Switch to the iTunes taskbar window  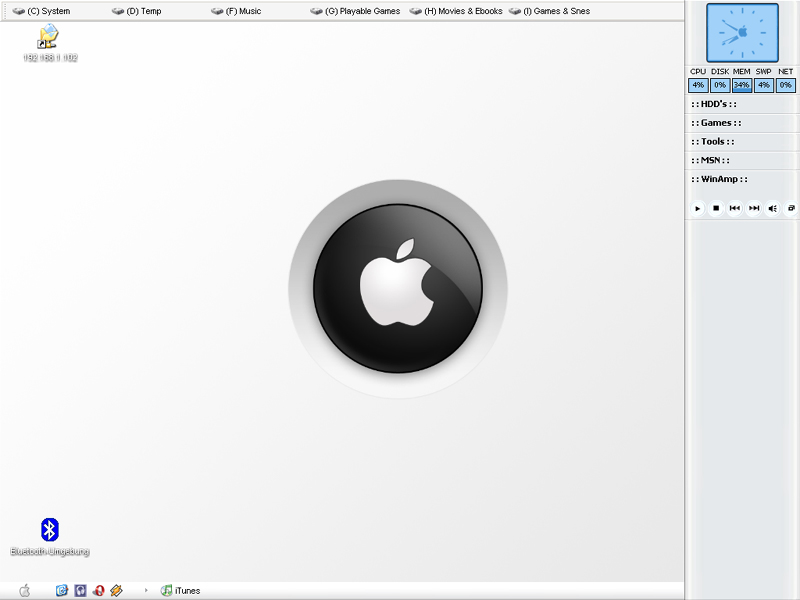(x=181, y=590)
